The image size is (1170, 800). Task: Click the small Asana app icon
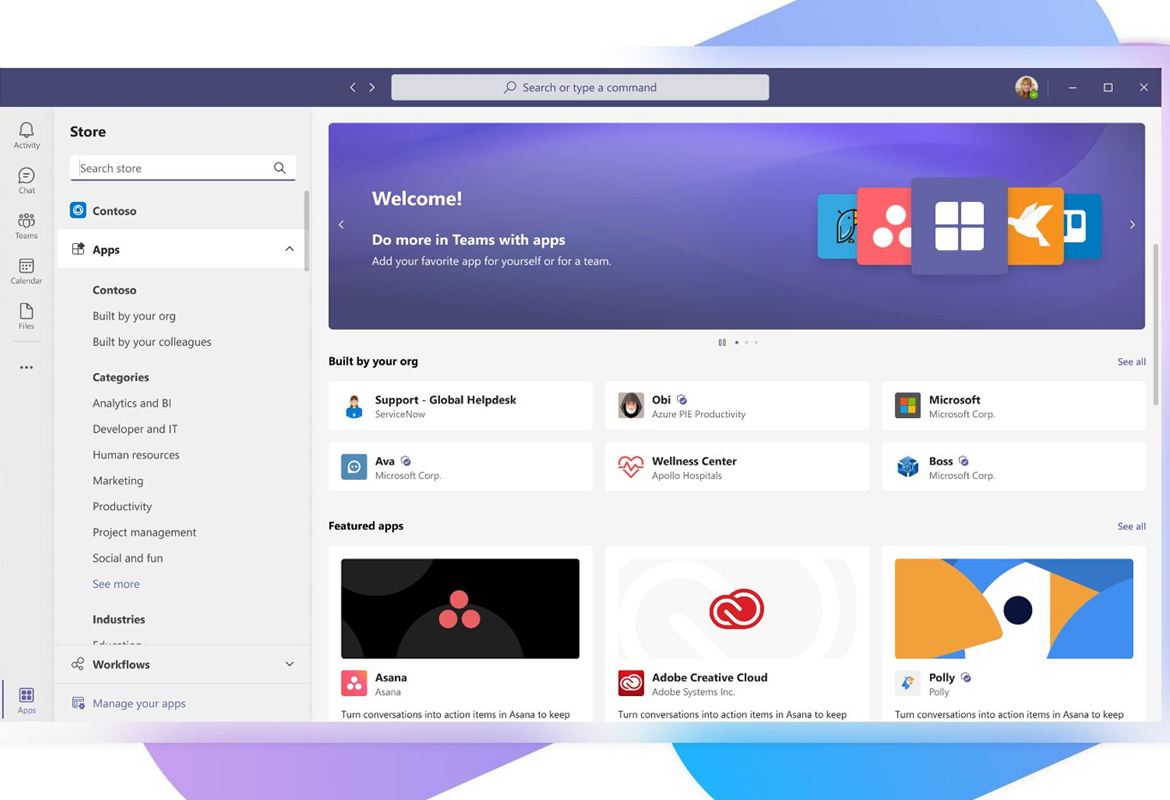click(354, 684)
